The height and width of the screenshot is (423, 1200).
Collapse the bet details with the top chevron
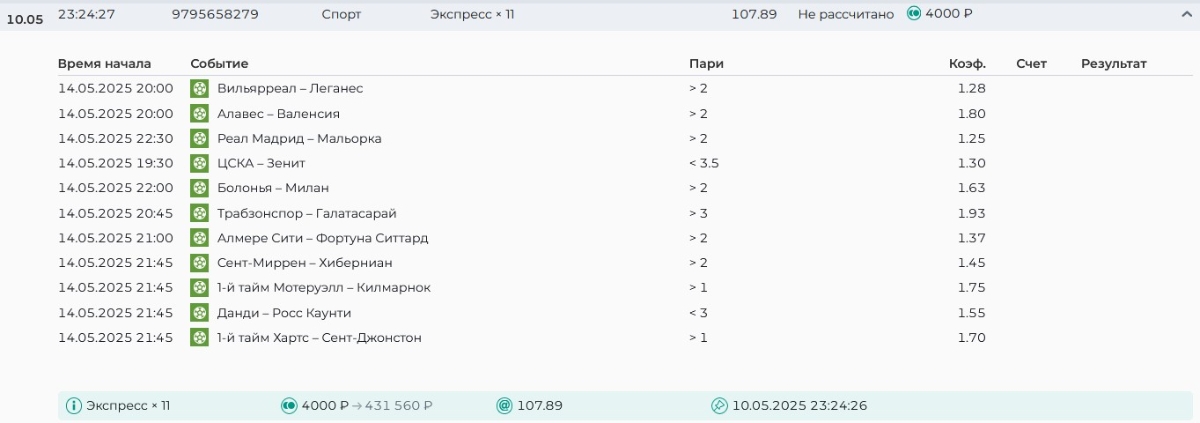pyautogui.click(x=1185, y=14)
